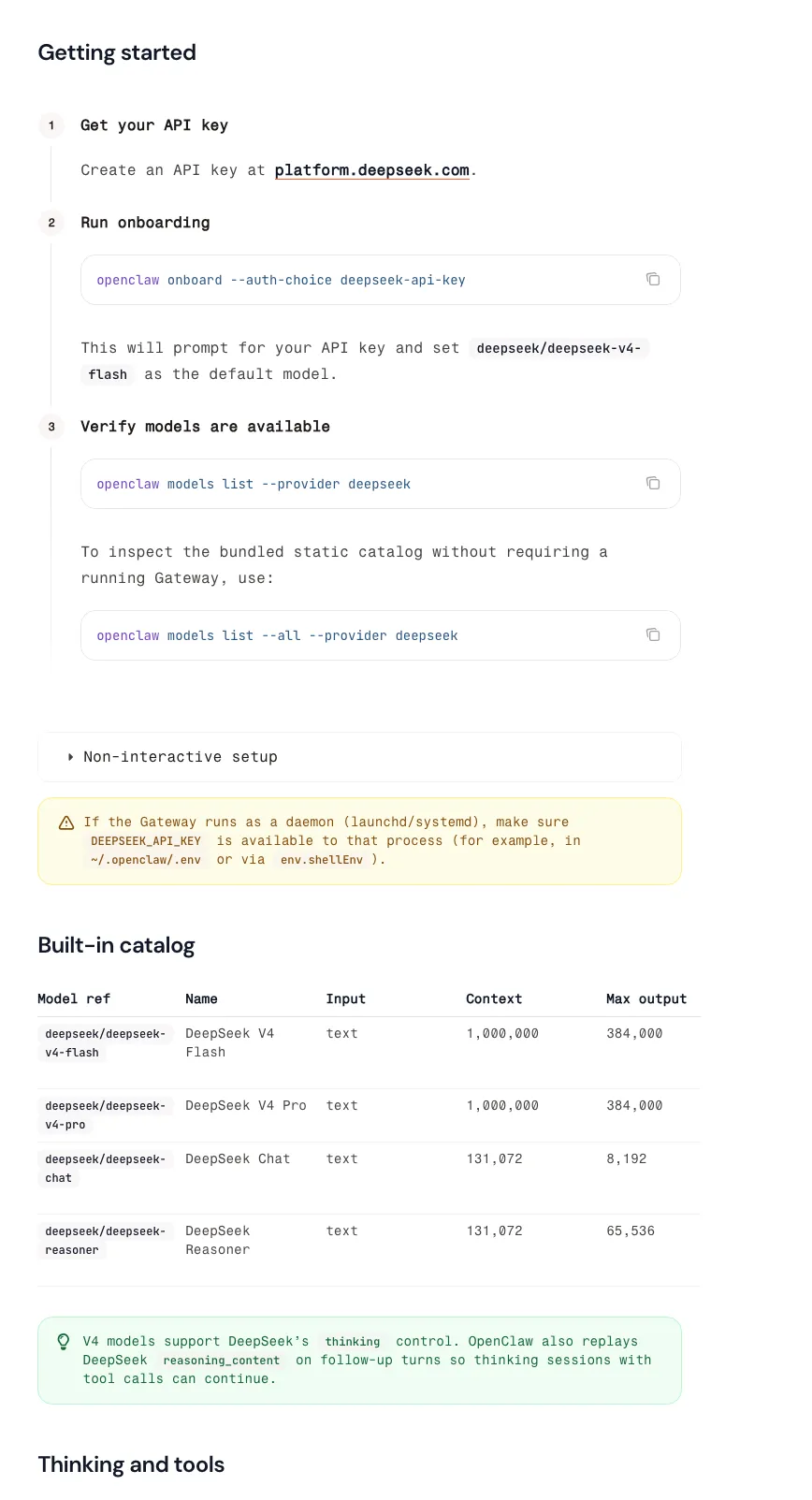
Task: Click the disclosure triangle beside Non-interactive setup
Action: tap(70, 757)
